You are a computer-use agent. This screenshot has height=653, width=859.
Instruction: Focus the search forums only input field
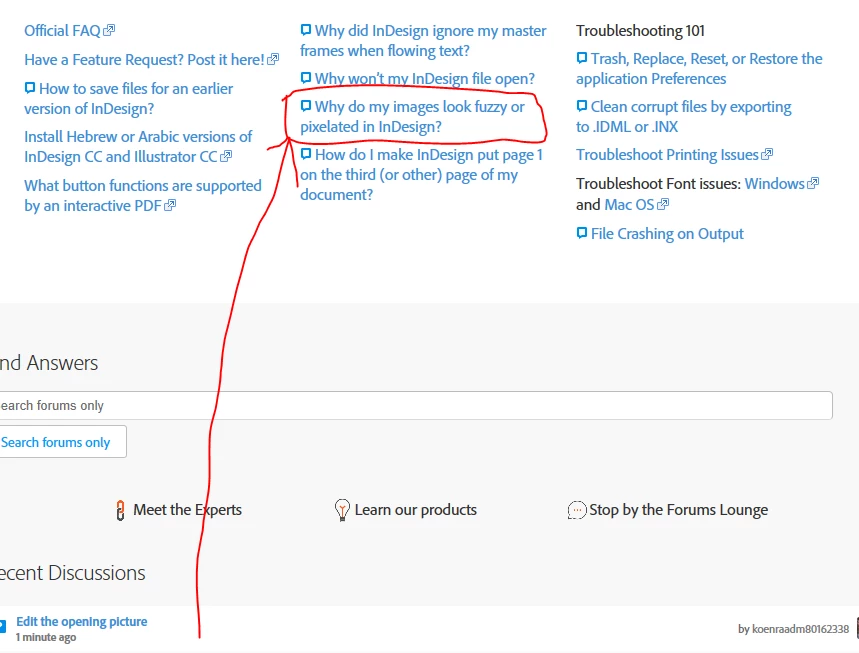[416, 405]
